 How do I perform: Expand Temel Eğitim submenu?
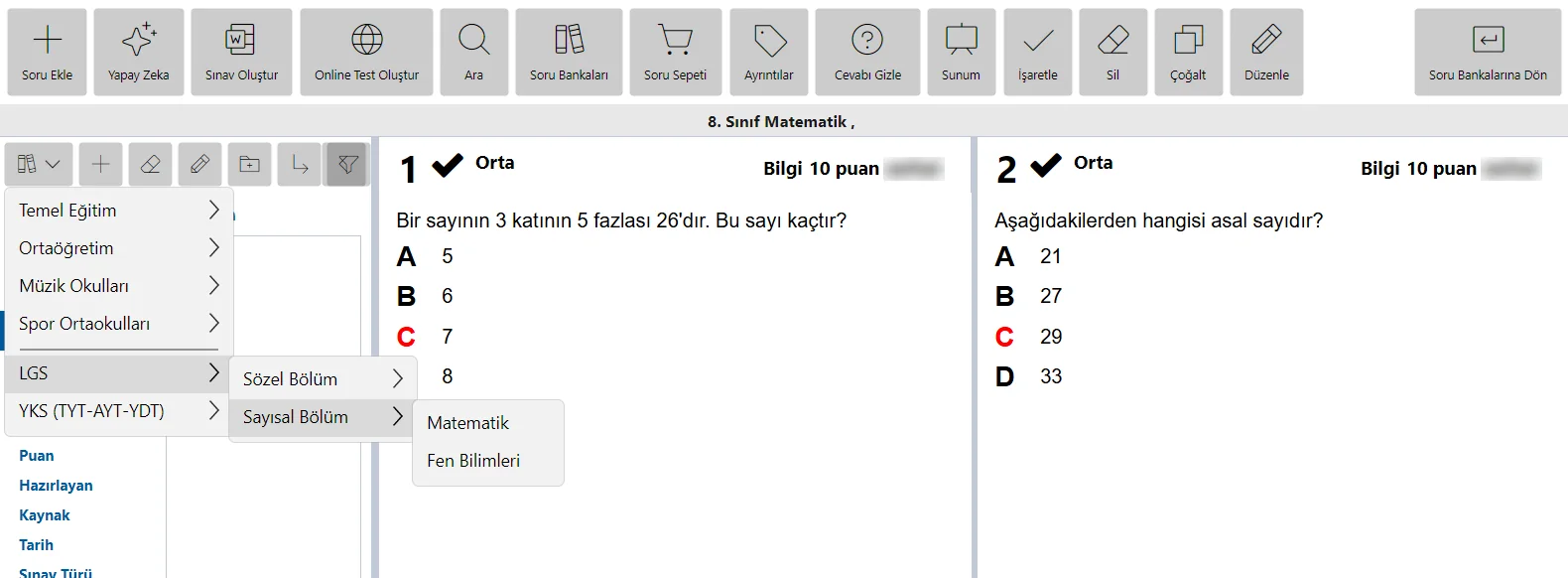pos(119,211)
